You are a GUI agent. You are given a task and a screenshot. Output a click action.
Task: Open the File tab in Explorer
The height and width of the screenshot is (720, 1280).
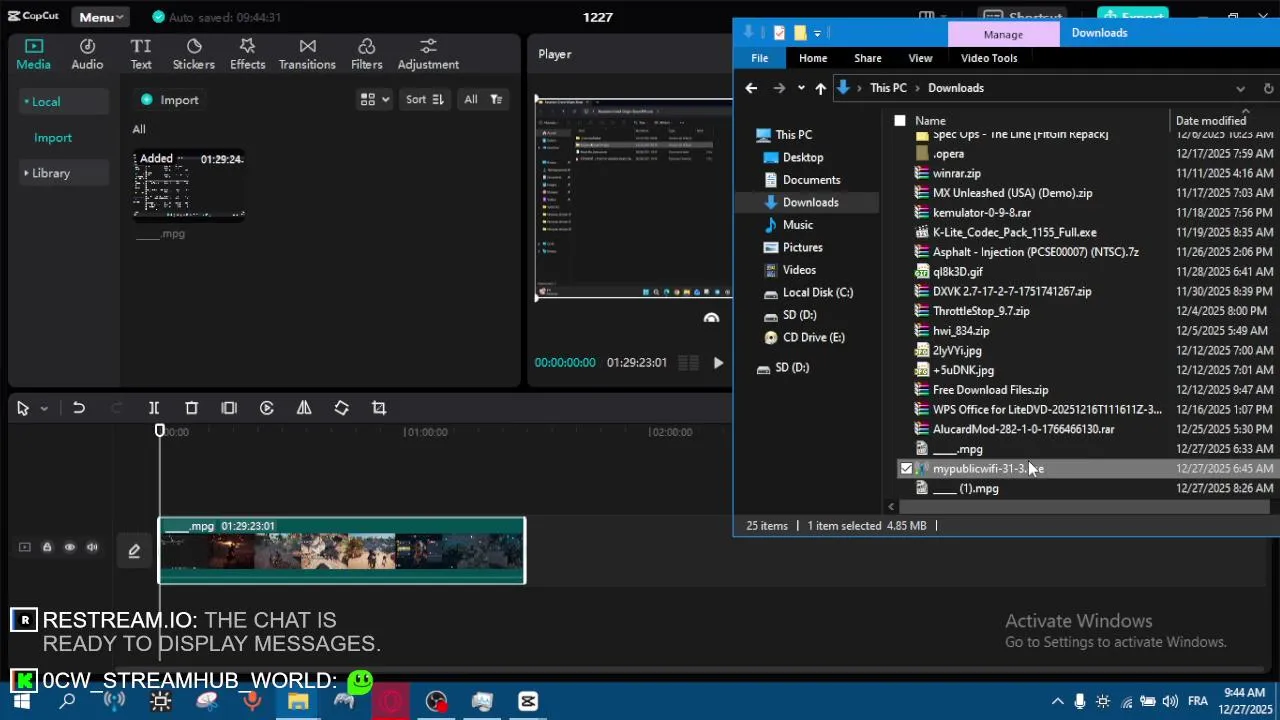click(760, 58)
